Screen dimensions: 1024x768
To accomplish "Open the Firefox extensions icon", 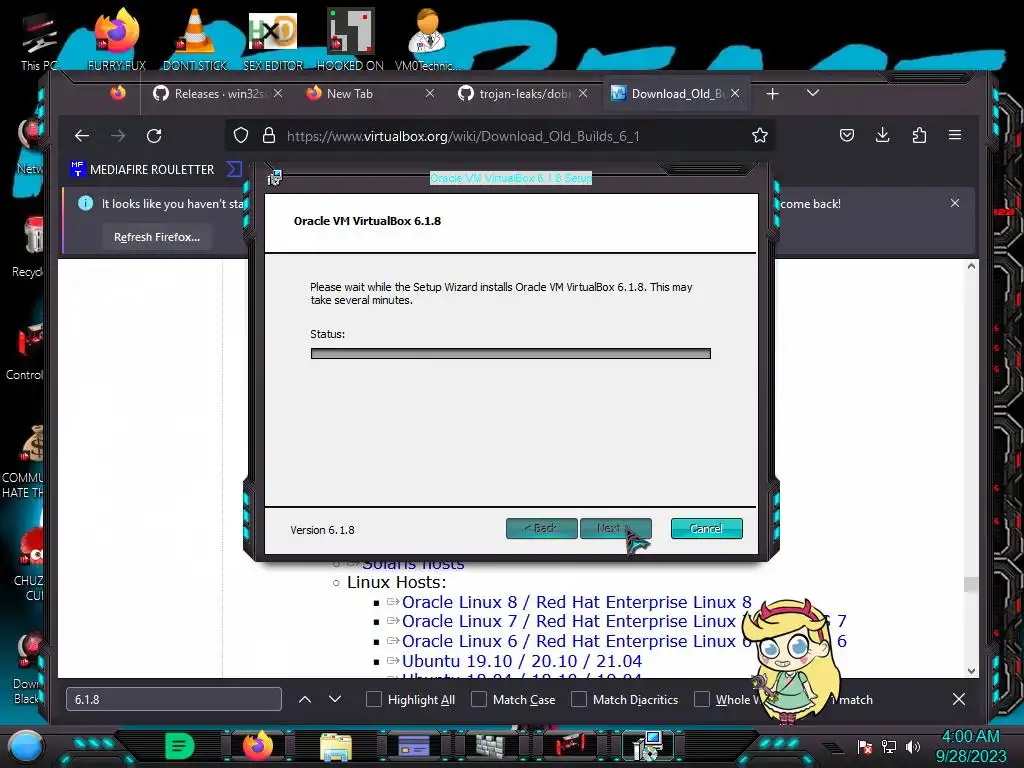I will [919, 135].
